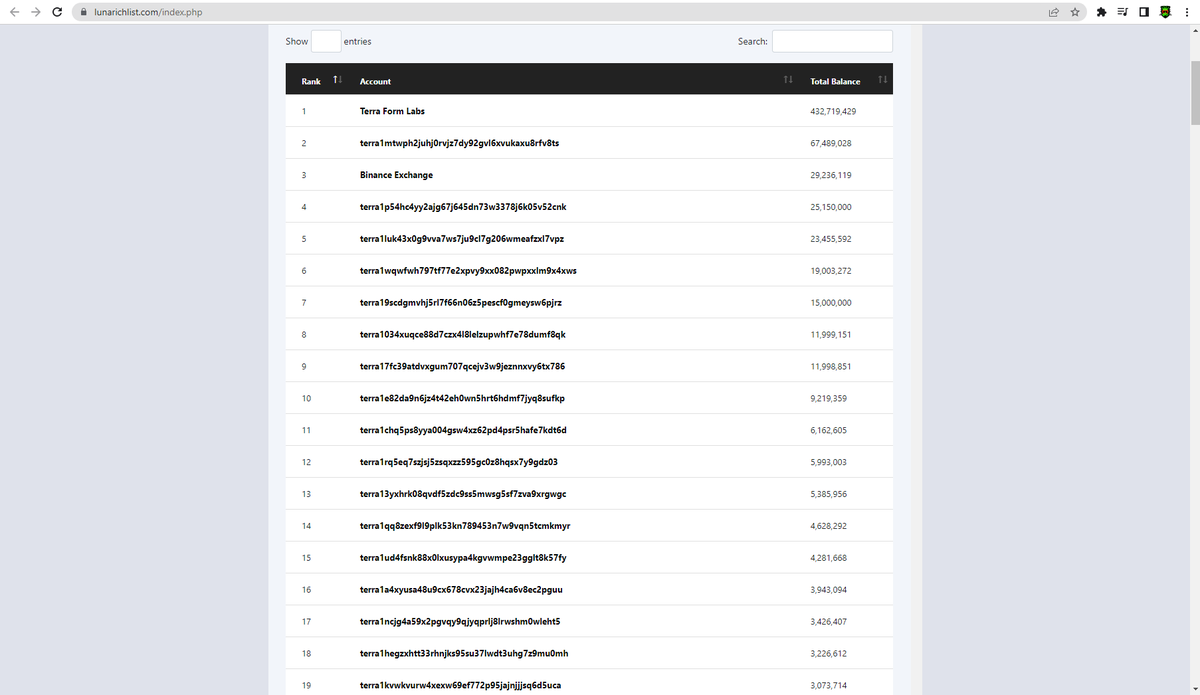Screen dimensions: 1200x695
Task: Click the Account column header label
Action: coord(375,81)
